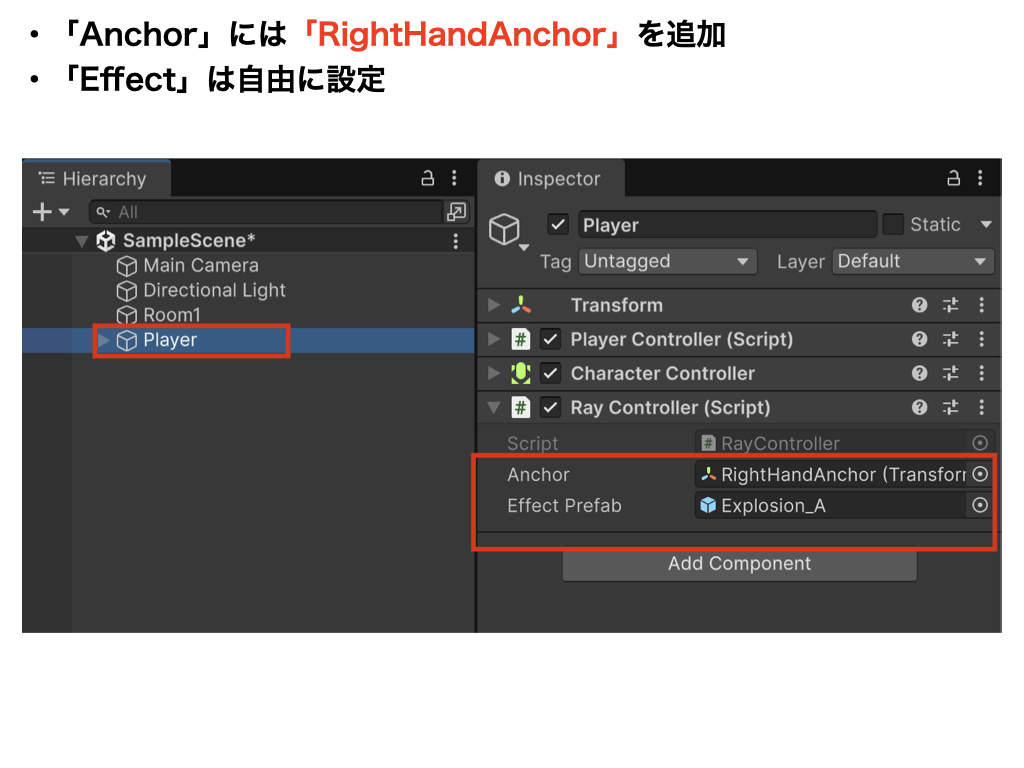
Task: Enable the Static checkbox
Action: pos(893,225)
